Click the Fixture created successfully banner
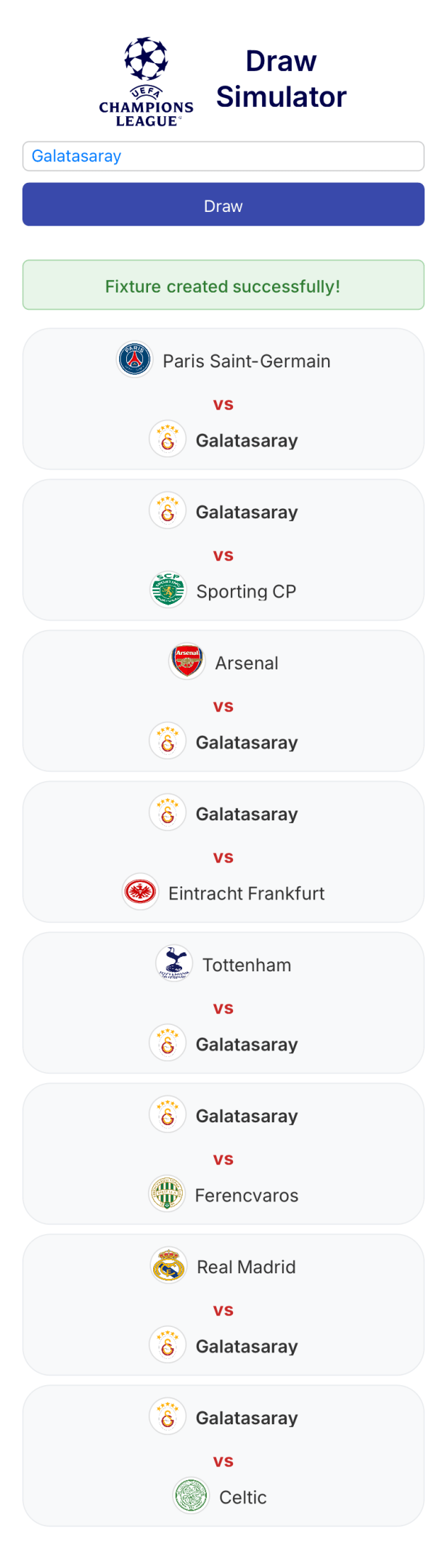The image size is (447, 1568). pos(223,285)
